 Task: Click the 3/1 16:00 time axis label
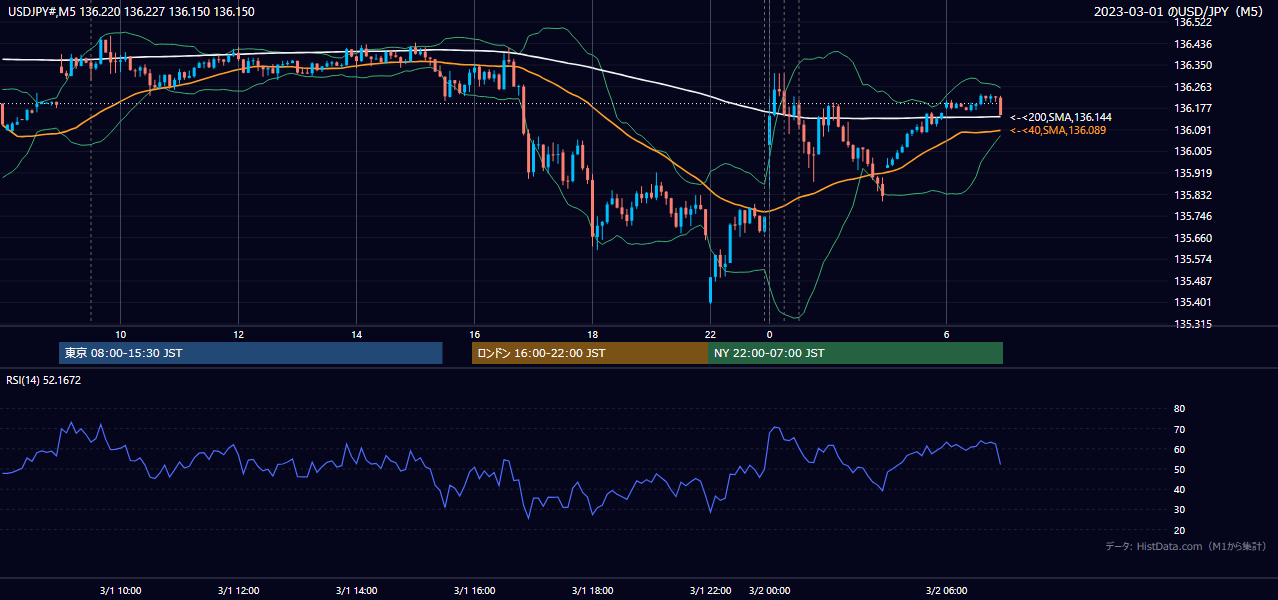point(474,591)
